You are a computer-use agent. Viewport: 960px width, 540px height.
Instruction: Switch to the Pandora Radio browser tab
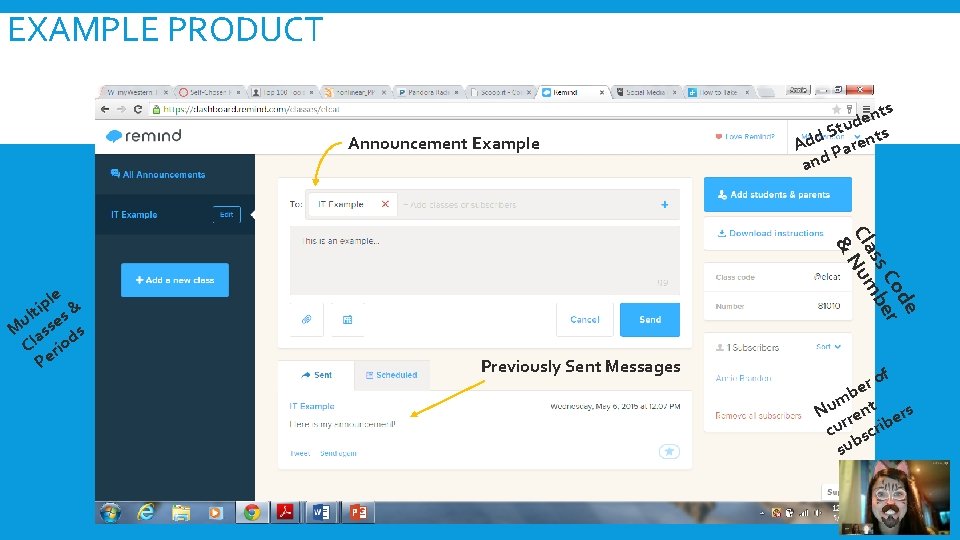pos(429,92)
